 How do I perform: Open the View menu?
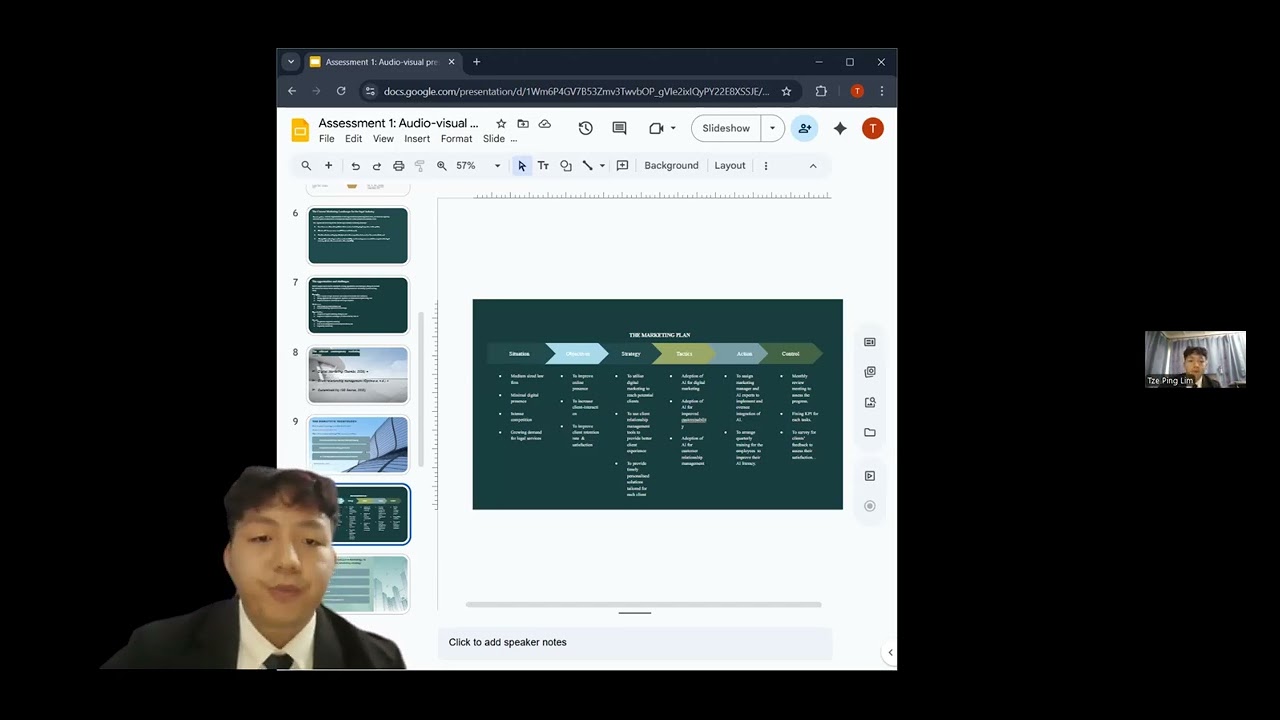[383, 139]
